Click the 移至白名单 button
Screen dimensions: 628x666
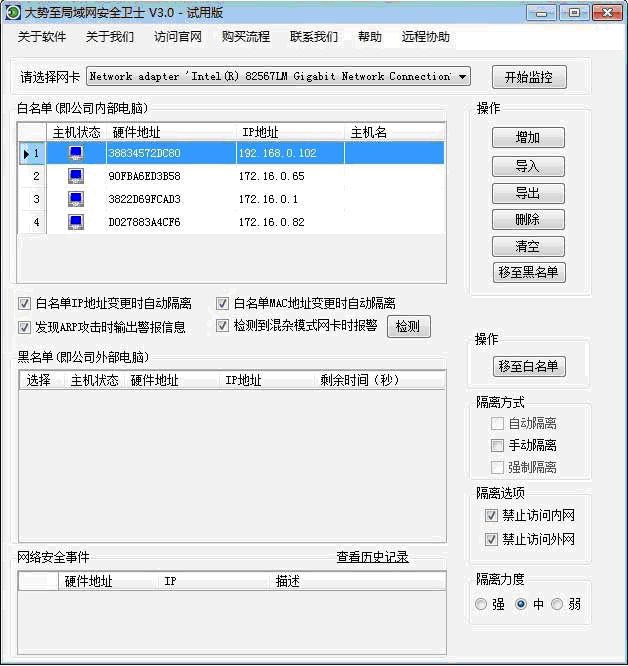529,366
